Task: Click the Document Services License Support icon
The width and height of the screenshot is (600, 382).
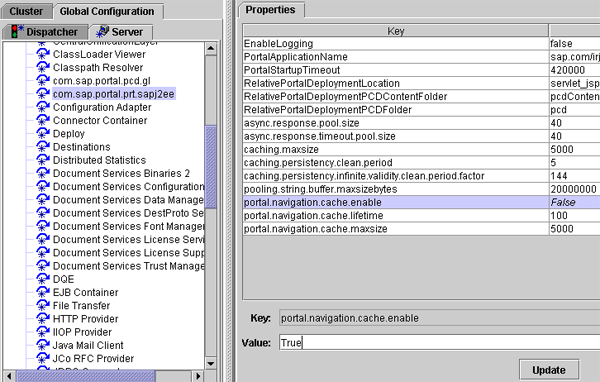Action: tap(43, 253)
